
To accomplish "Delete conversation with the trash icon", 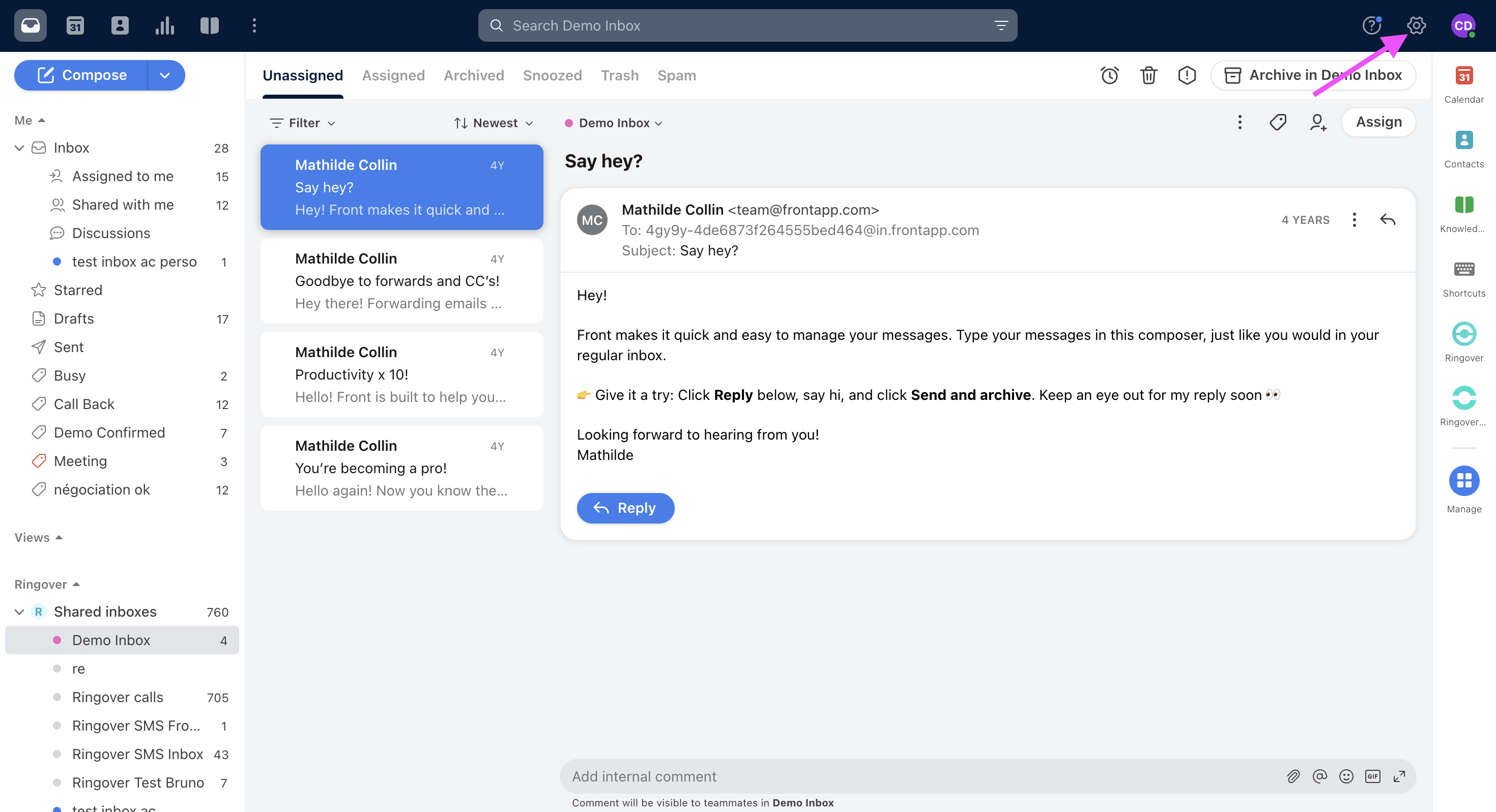I will pyautogui.click(x=1148, y=75).
